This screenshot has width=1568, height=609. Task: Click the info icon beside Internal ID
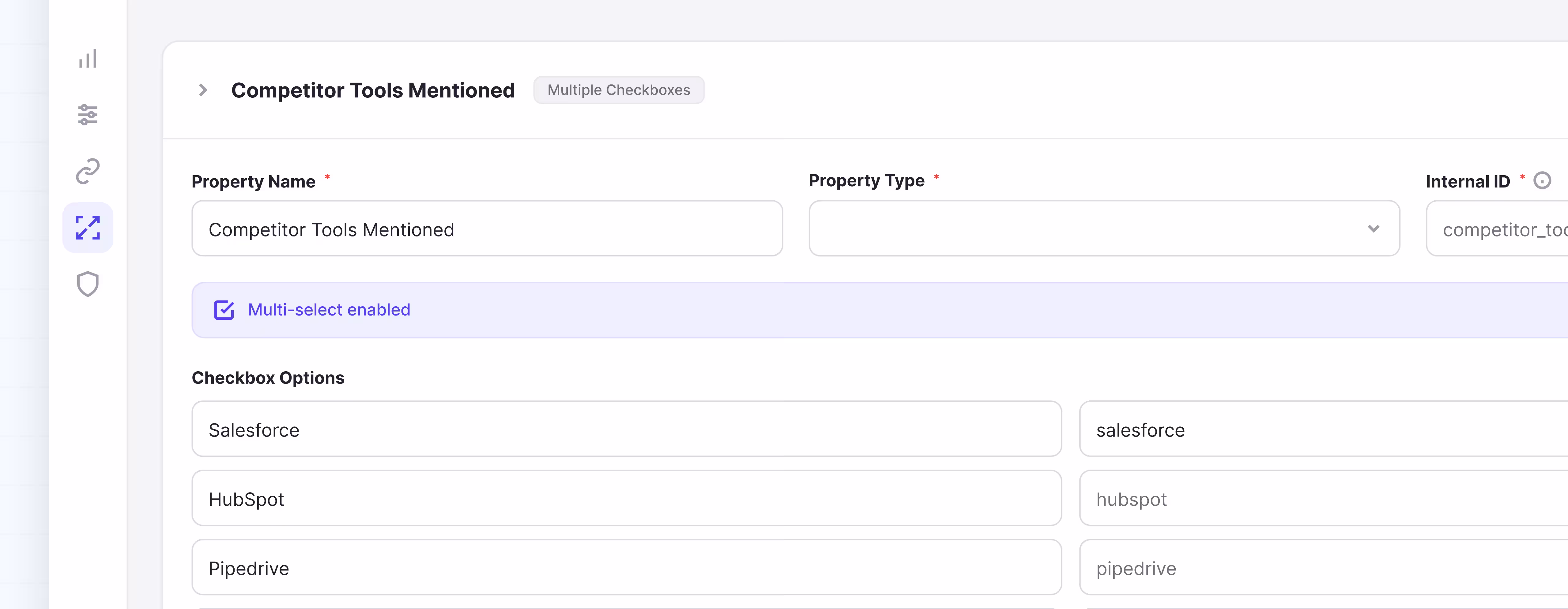click(1542, 180)
